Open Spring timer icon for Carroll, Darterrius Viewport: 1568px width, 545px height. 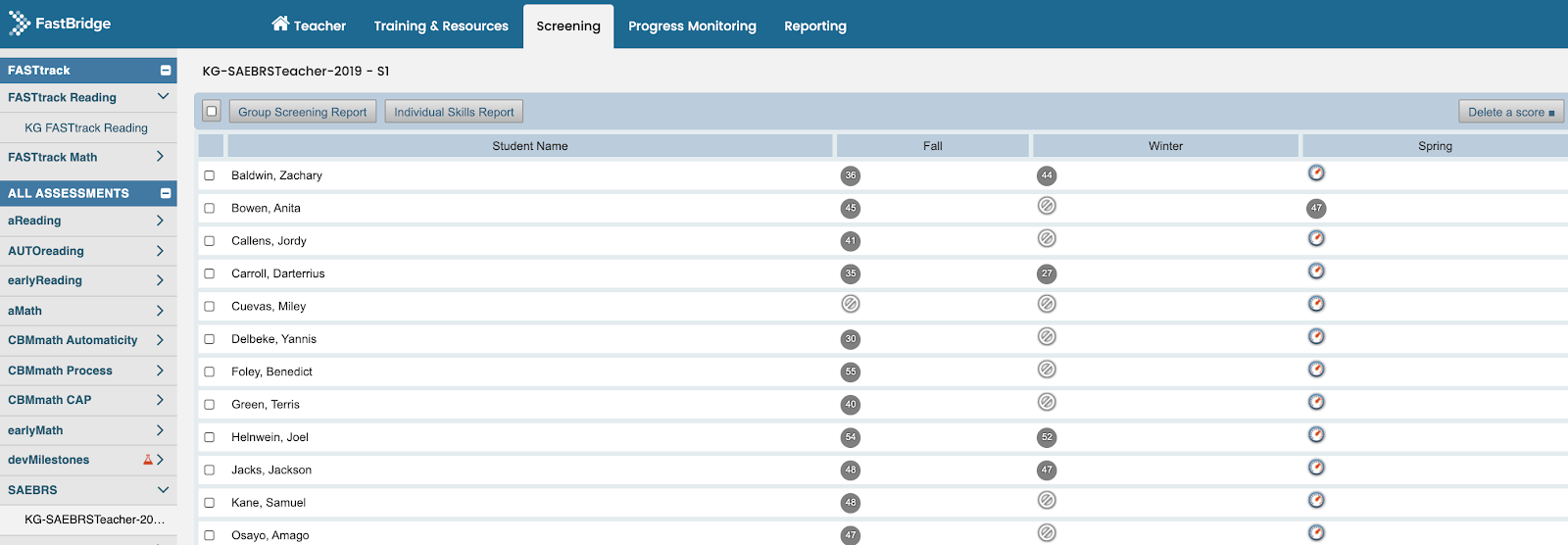(x=1316, y=271)
